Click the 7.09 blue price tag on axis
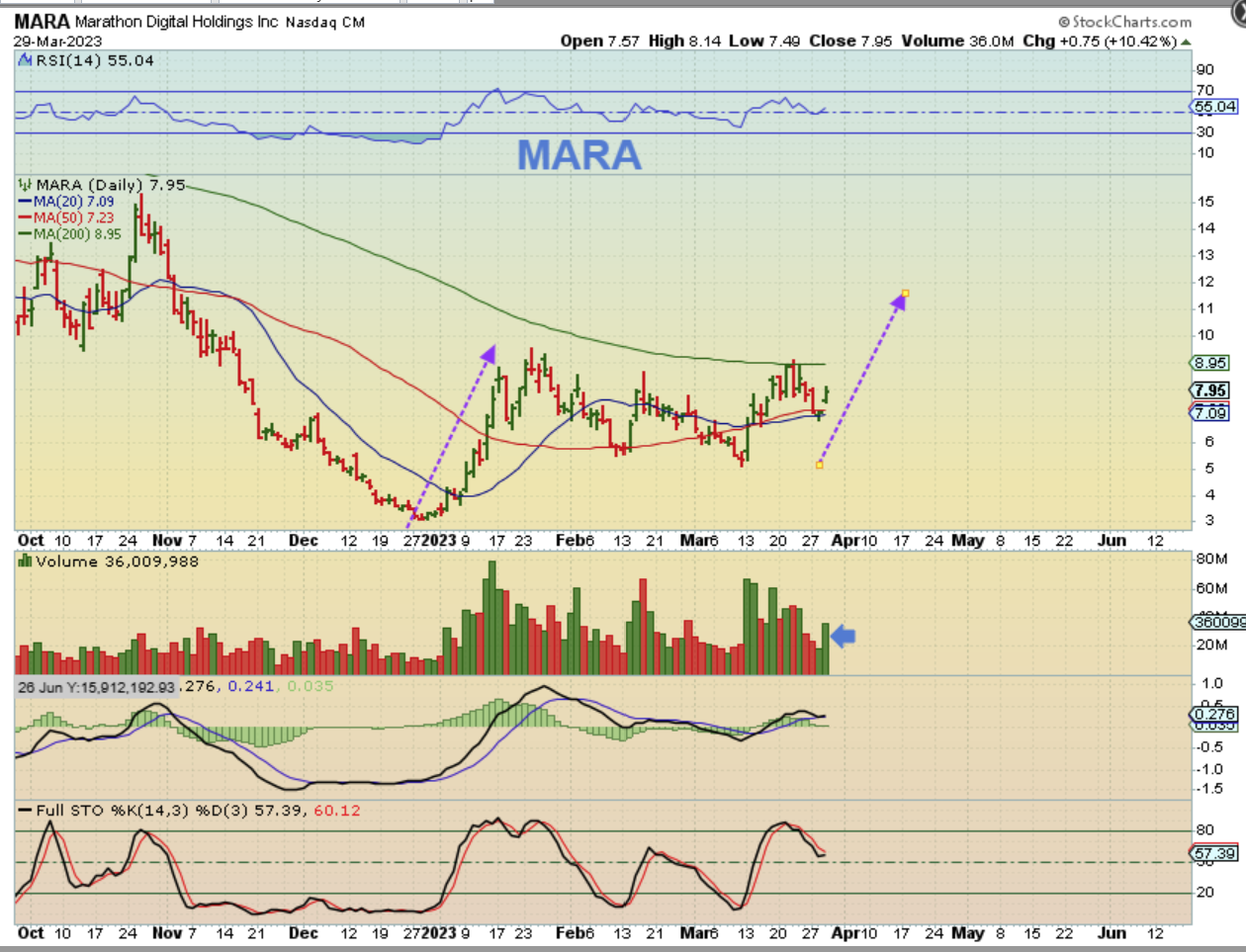The height and width of the screenshot is (952, 1246). pos(1211,412)
